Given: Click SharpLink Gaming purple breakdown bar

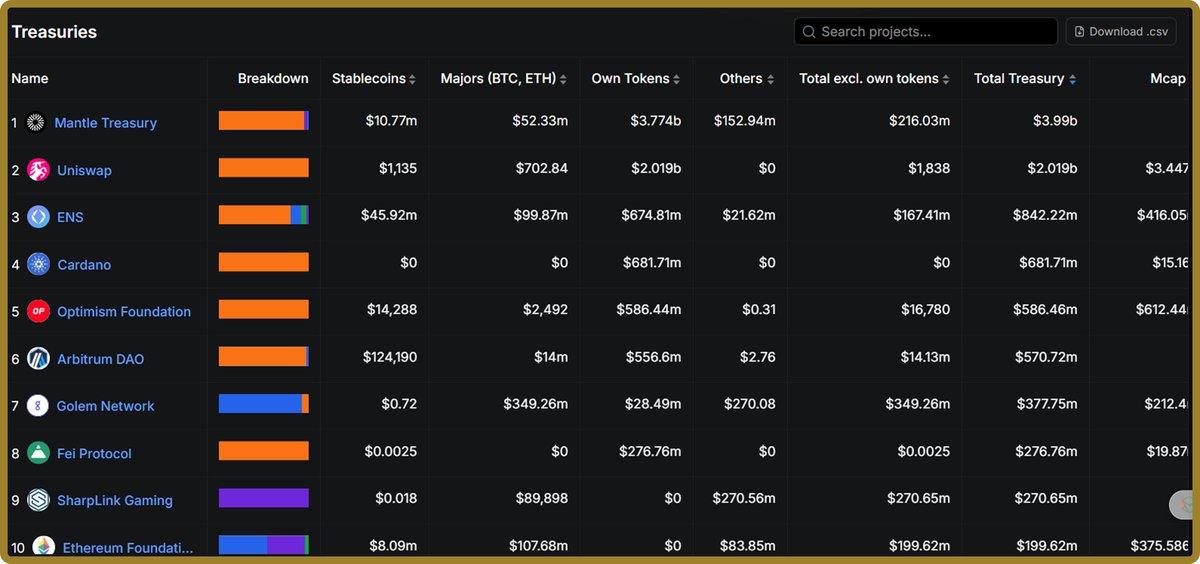Looking at the screenshot, I should 264,498.
